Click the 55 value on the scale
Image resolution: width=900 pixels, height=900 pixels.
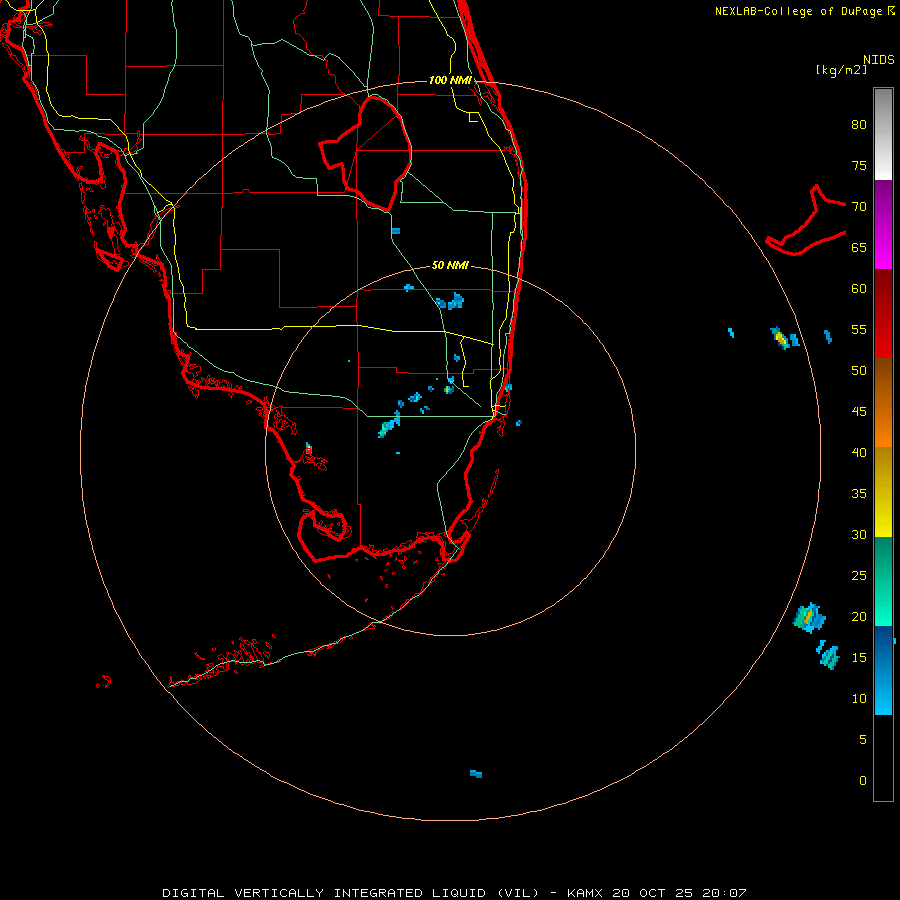tap(859, 330)
